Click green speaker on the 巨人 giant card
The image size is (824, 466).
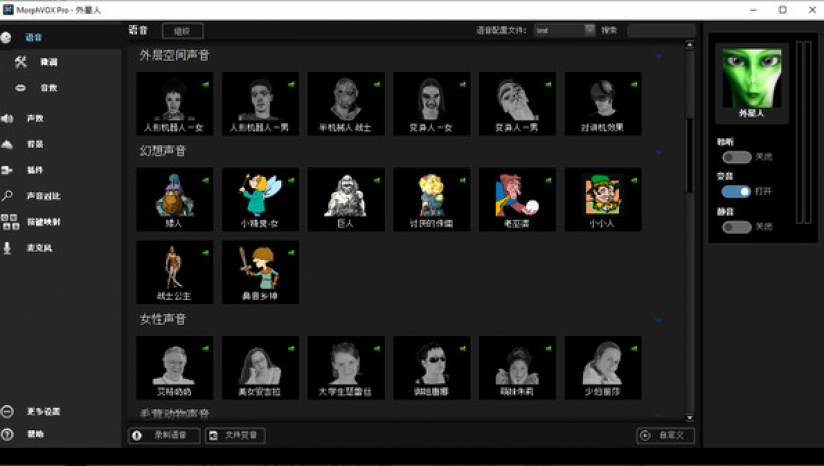coord(377,180)
